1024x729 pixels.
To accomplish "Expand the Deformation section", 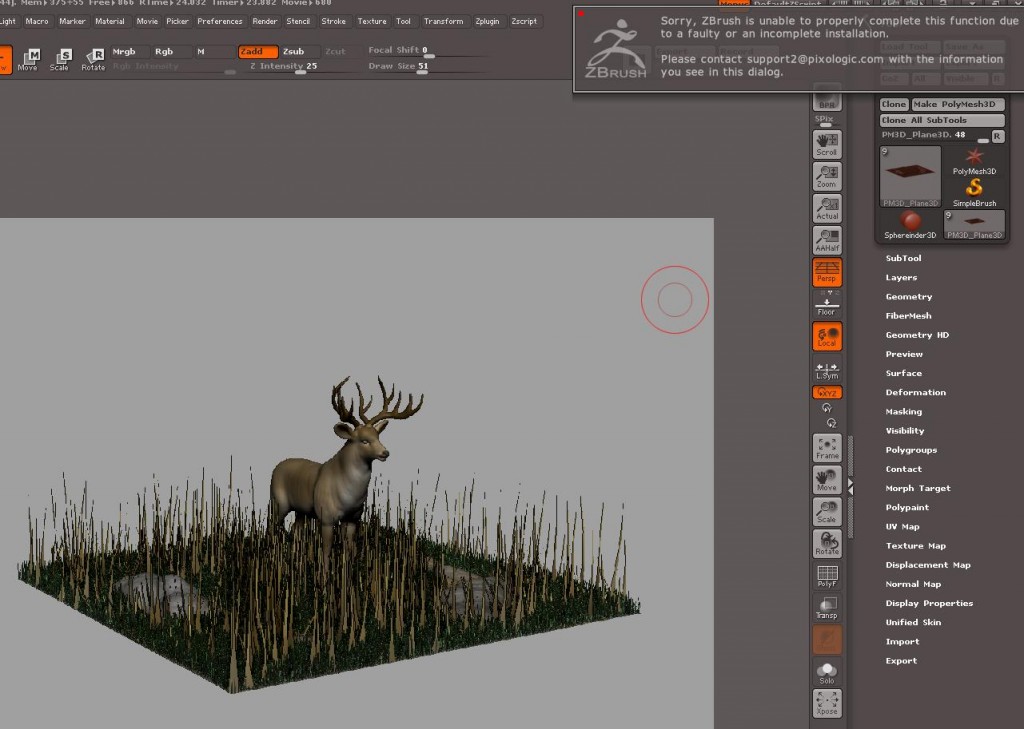I will [915, 392].
